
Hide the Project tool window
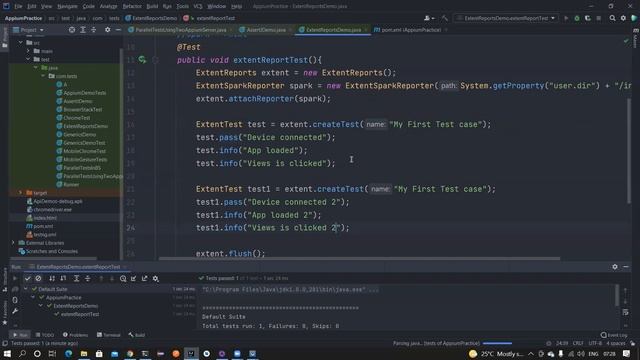[x=118, y=30]
